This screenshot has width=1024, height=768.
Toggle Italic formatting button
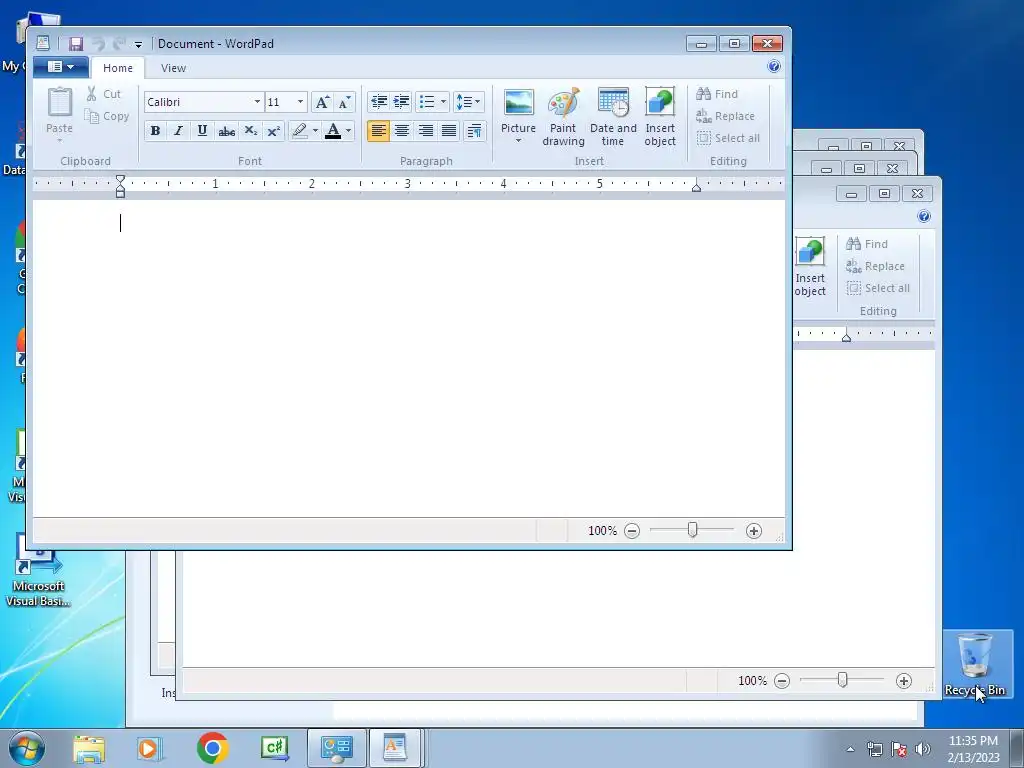[x=178, y=131]
